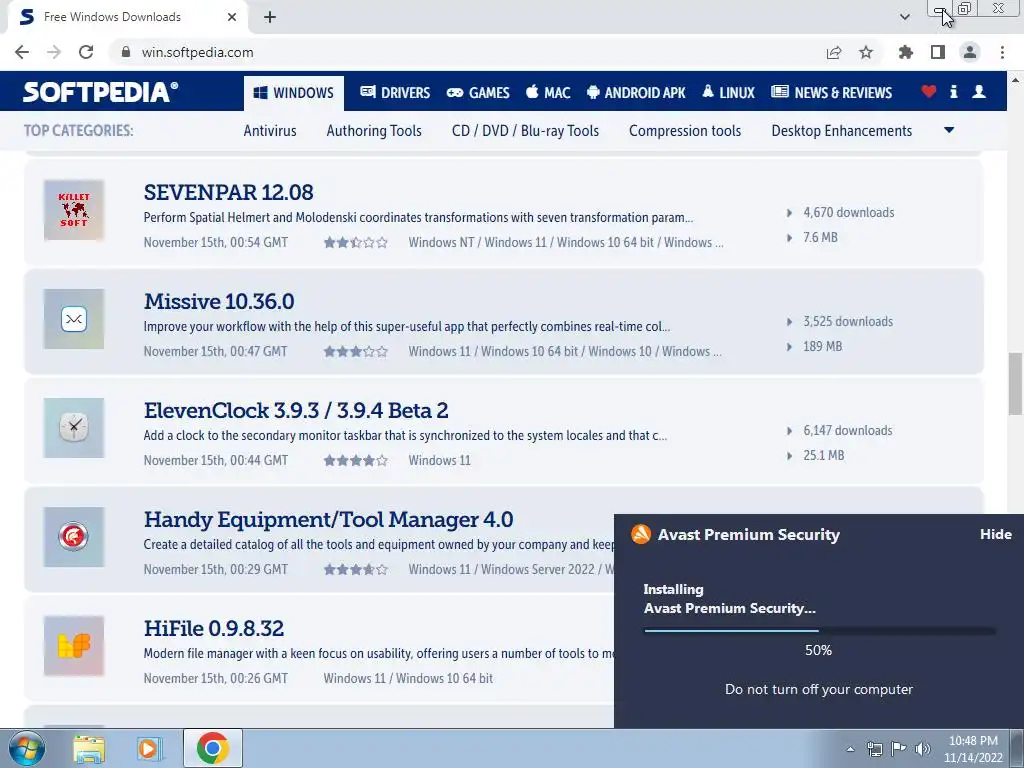
Task: Open the Windows section tab
Action: (x=294, y=93)
